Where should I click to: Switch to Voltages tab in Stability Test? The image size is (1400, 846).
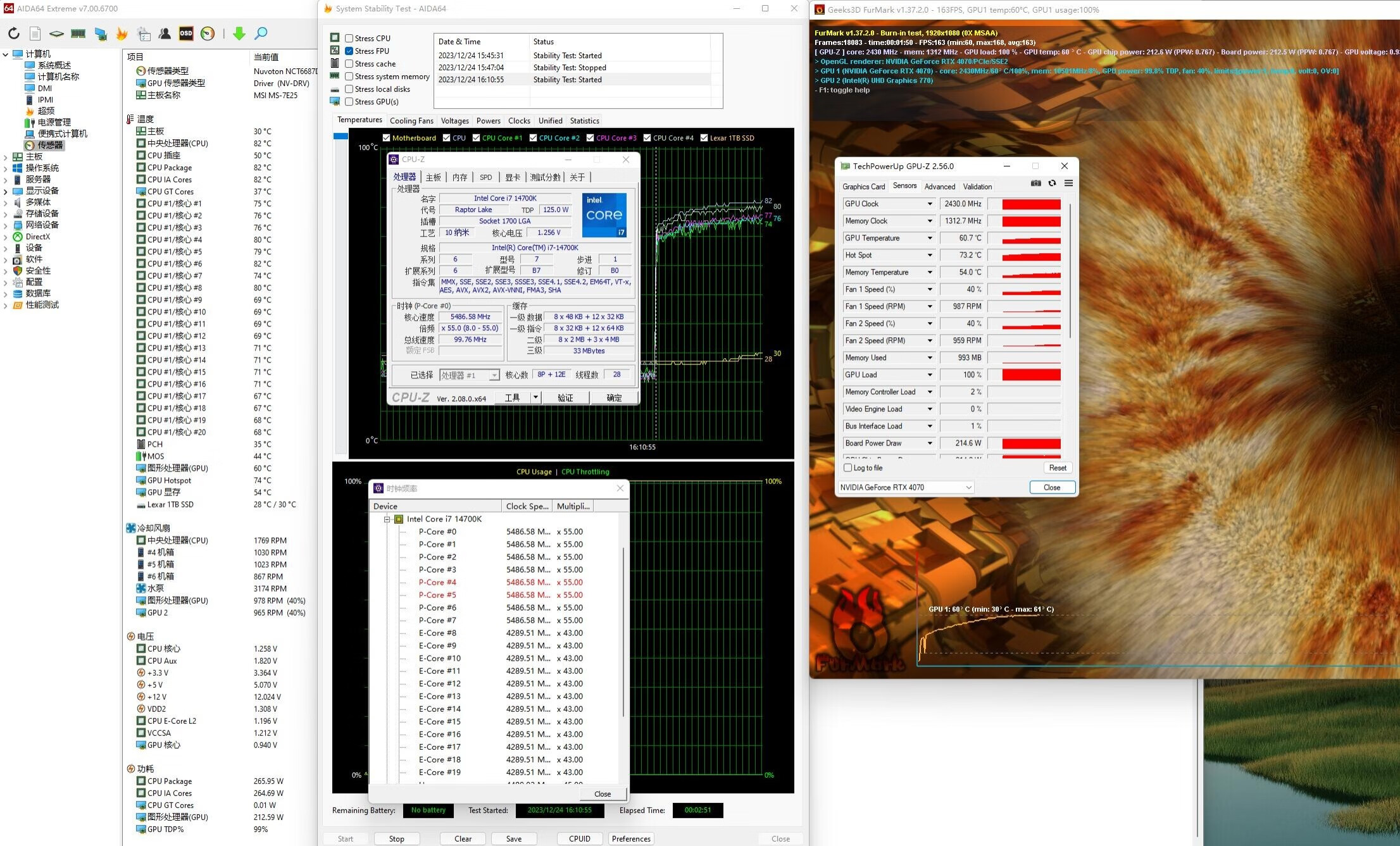click(455, 120)
